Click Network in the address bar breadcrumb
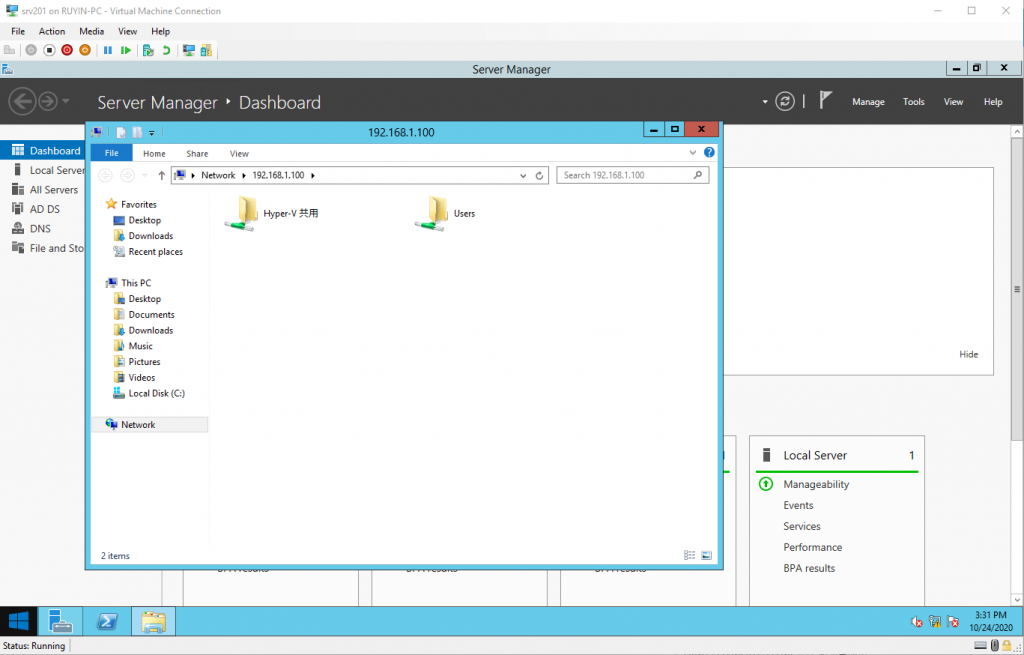This screenshot has width=1024, height=655. (x=218, y=175)
